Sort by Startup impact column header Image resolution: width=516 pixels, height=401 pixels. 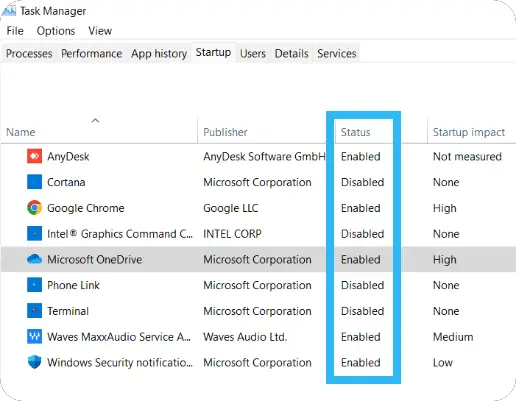pyautogui.click(x=469, y=132)
